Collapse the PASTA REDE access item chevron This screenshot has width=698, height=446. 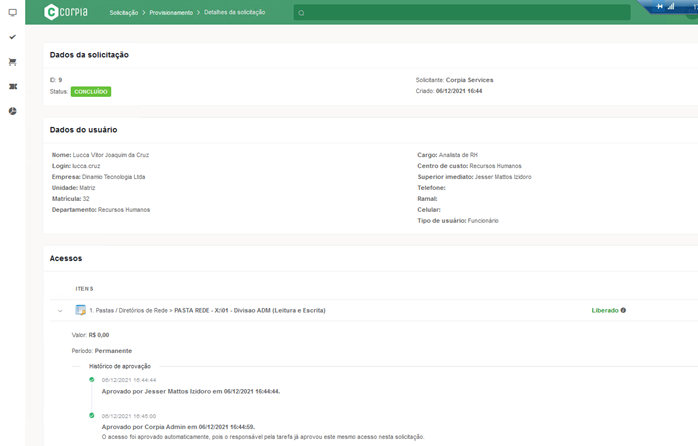pos(60,311)
